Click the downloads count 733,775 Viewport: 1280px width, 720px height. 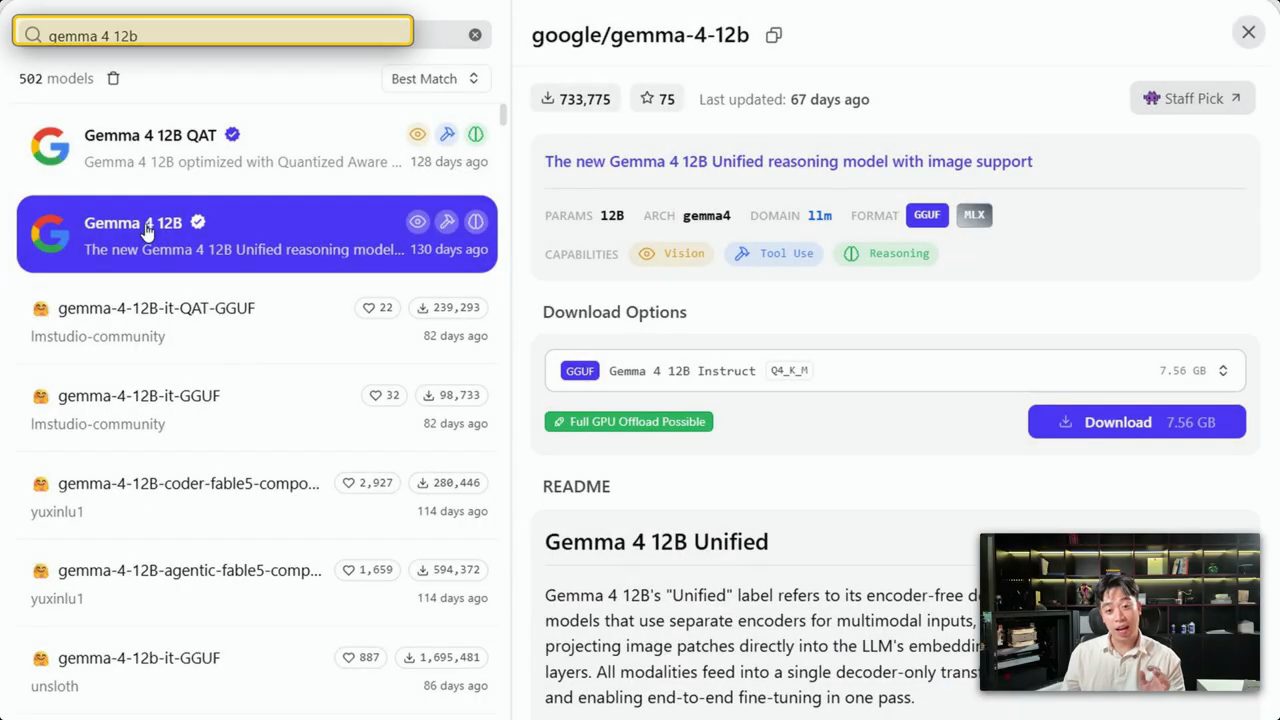(575, 98)
